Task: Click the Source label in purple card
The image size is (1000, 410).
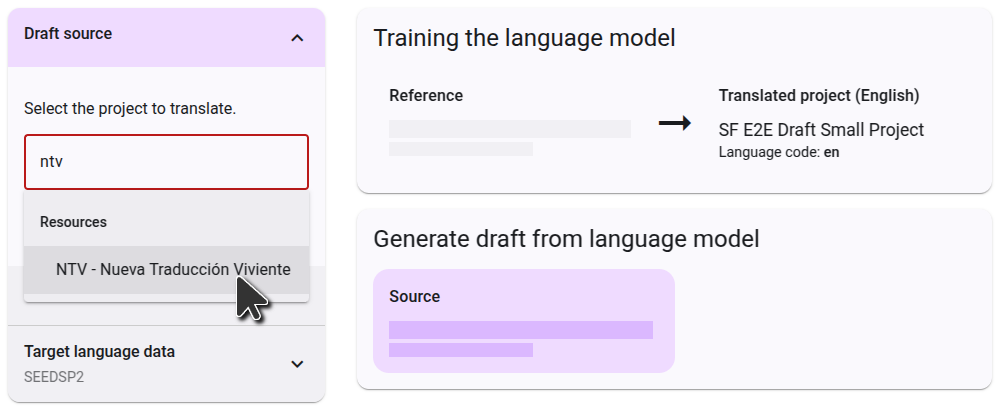Action: coord(415,297)
